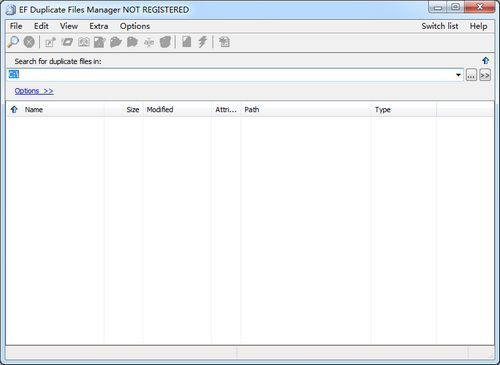
Task: Click the last toolbar icon showing document list
Action: pos(224,42)
